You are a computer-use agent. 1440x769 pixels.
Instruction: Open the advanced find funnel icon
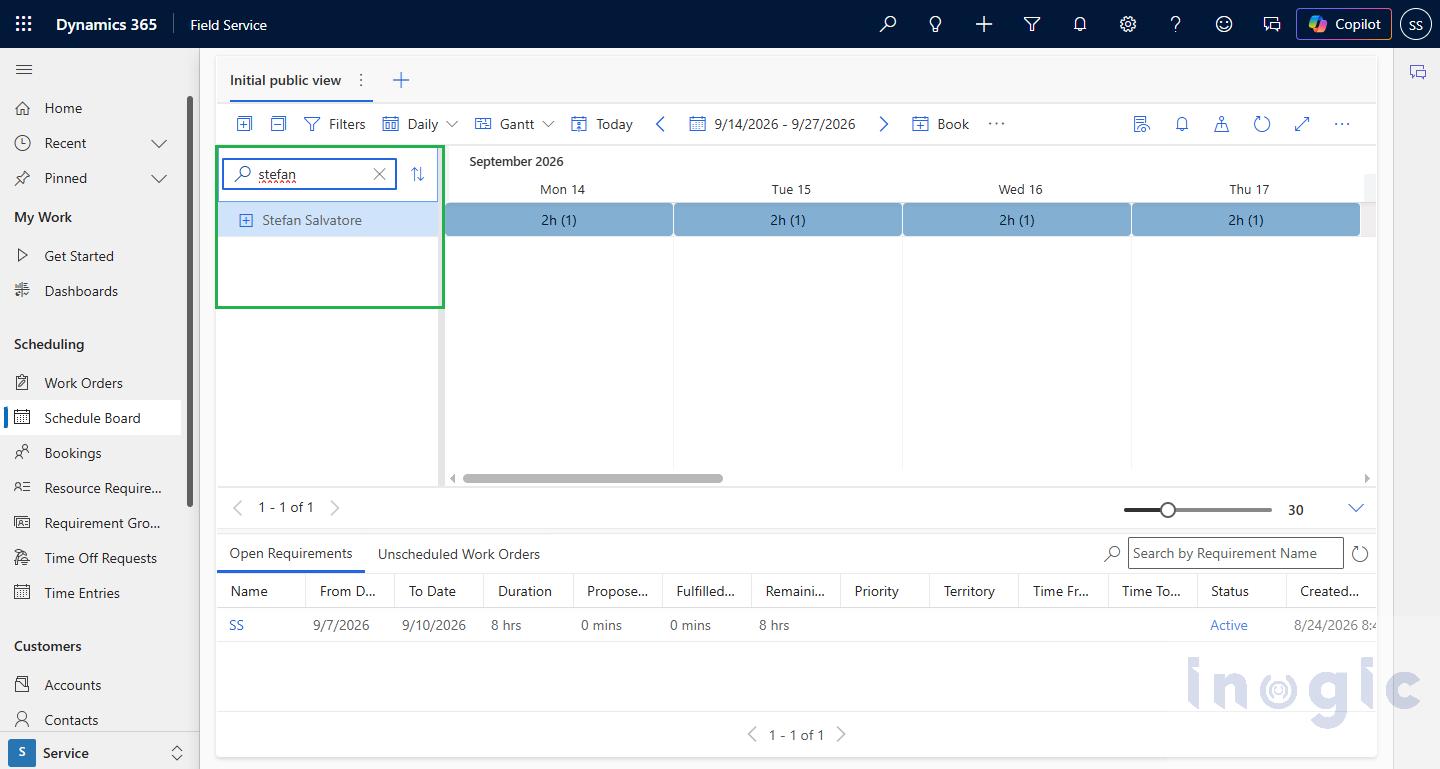pos(1032,24)
